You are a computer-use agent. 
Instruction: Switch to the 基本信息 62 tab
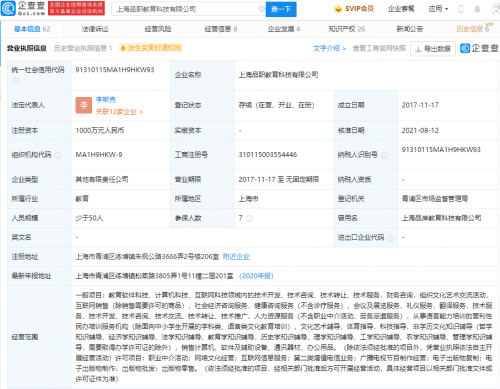coord(32,29)
